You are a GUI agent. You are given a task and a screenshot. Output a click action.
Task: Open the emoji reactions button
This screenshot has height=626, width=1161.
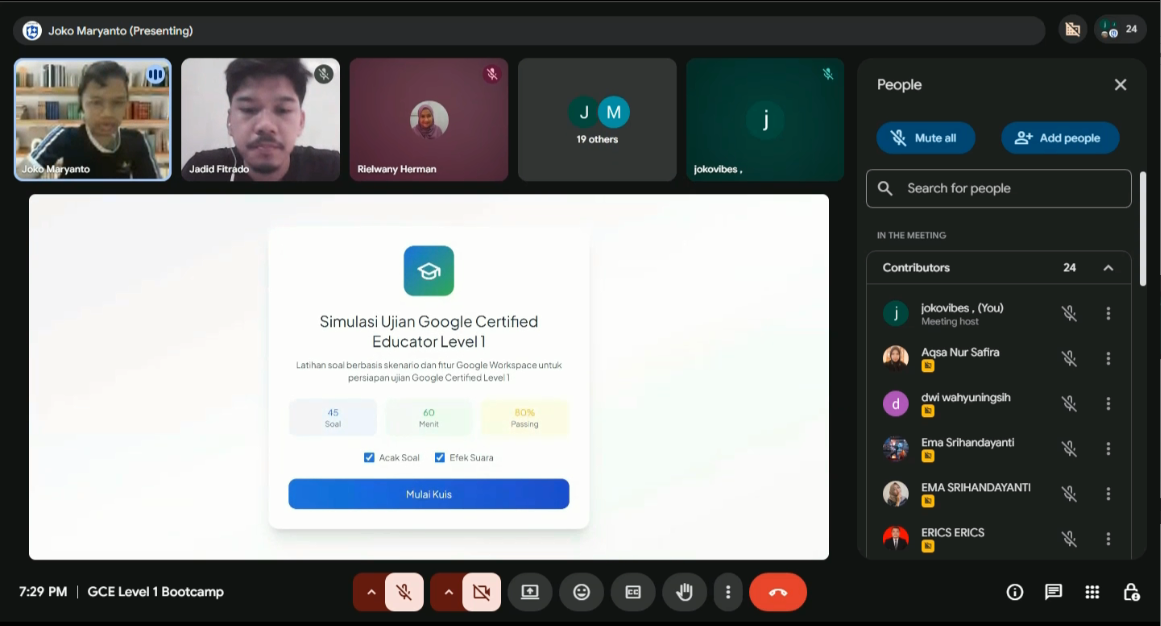coord(581,592)
